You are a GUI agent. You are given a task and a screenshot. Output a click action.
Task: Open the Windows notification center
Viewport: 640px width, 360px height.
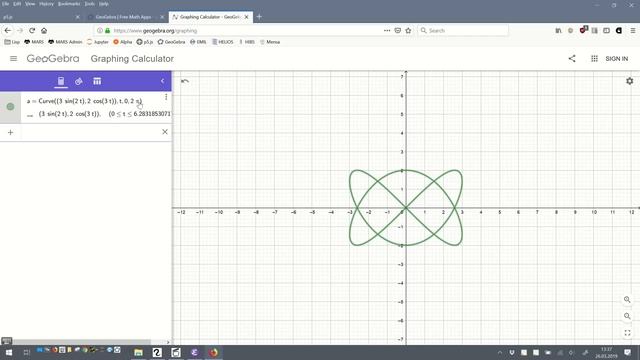coord(627,352)
